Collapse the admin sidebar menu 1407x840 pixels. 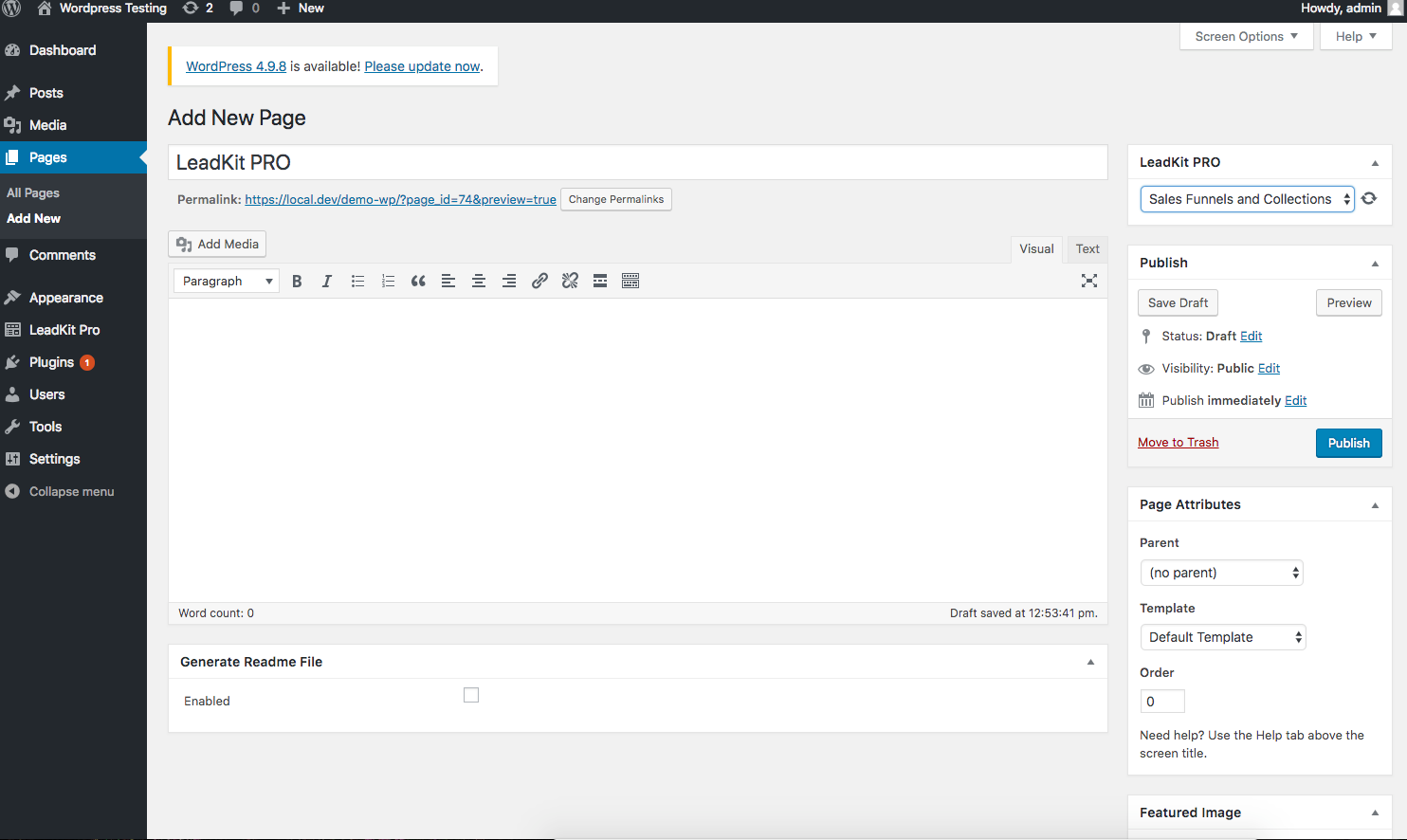point(71,491)
